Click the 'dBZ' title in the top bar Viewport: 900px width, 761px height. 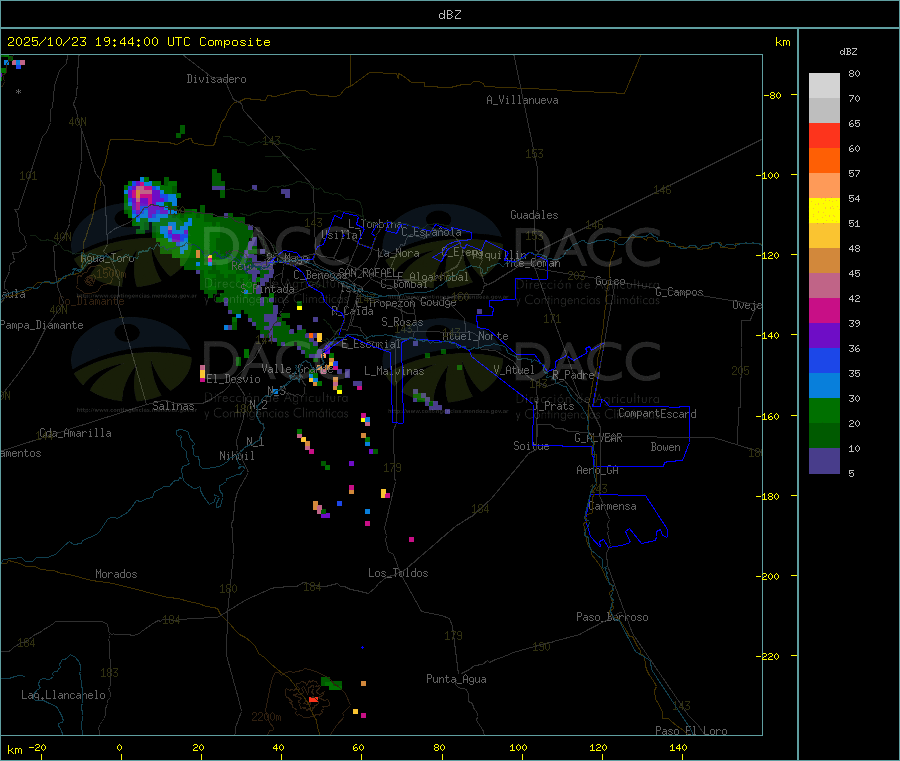[449, 15]
